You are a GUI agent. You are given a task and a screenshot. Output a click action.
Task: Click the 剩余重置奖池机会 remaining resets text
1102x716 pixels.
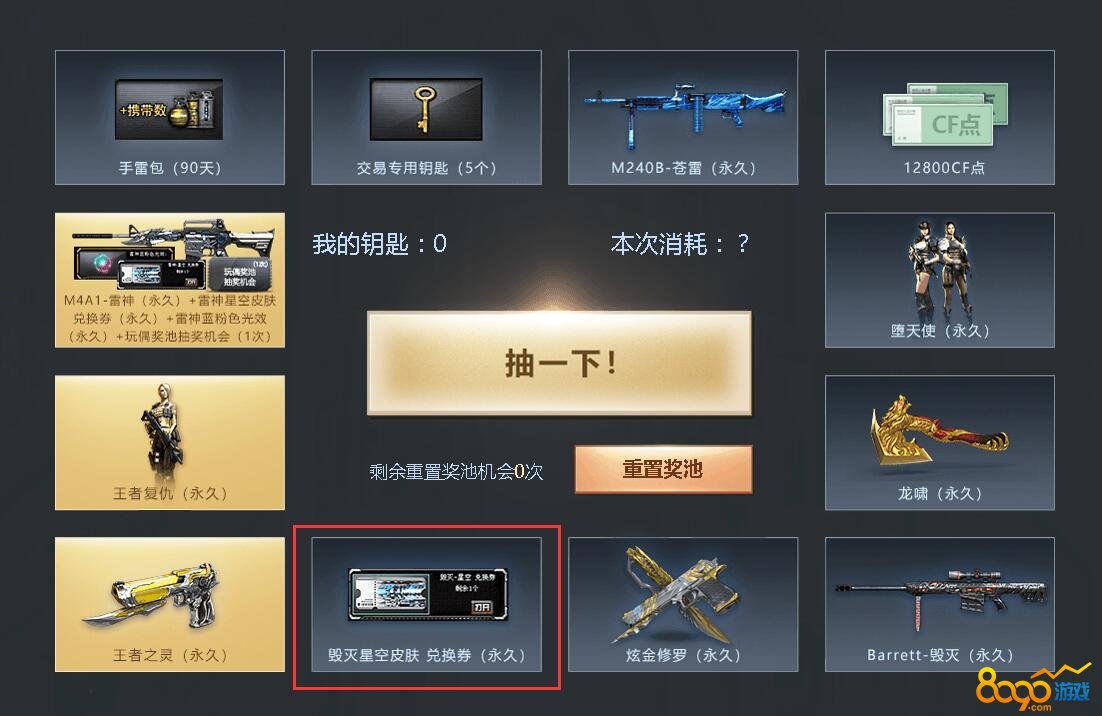coord(456,471)
